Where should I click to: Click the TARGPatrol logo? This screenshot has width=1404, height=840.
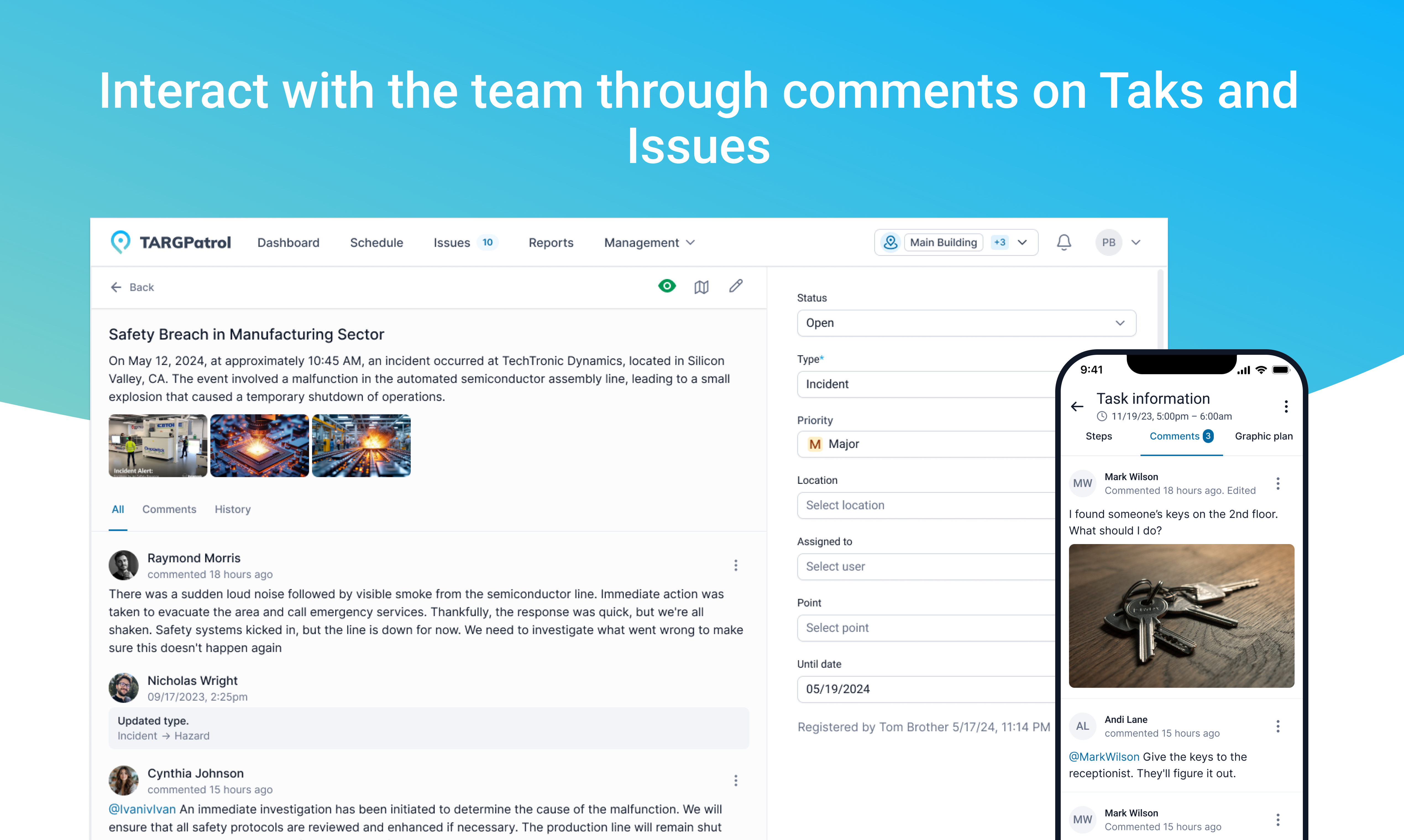(171, 242)
